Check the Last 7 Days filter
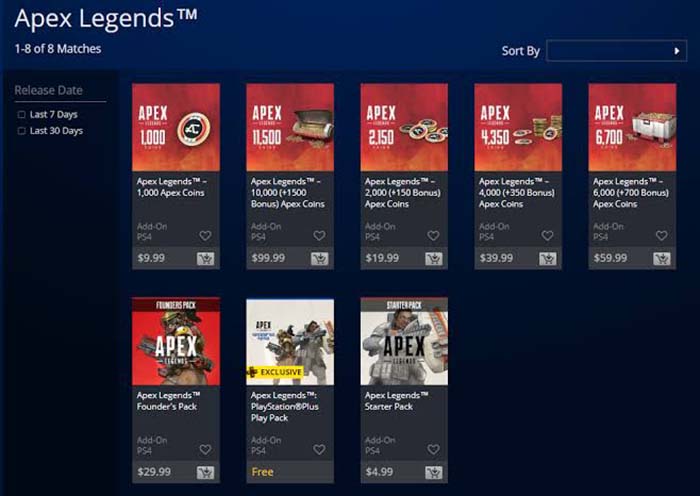 (x=21, y=115)
